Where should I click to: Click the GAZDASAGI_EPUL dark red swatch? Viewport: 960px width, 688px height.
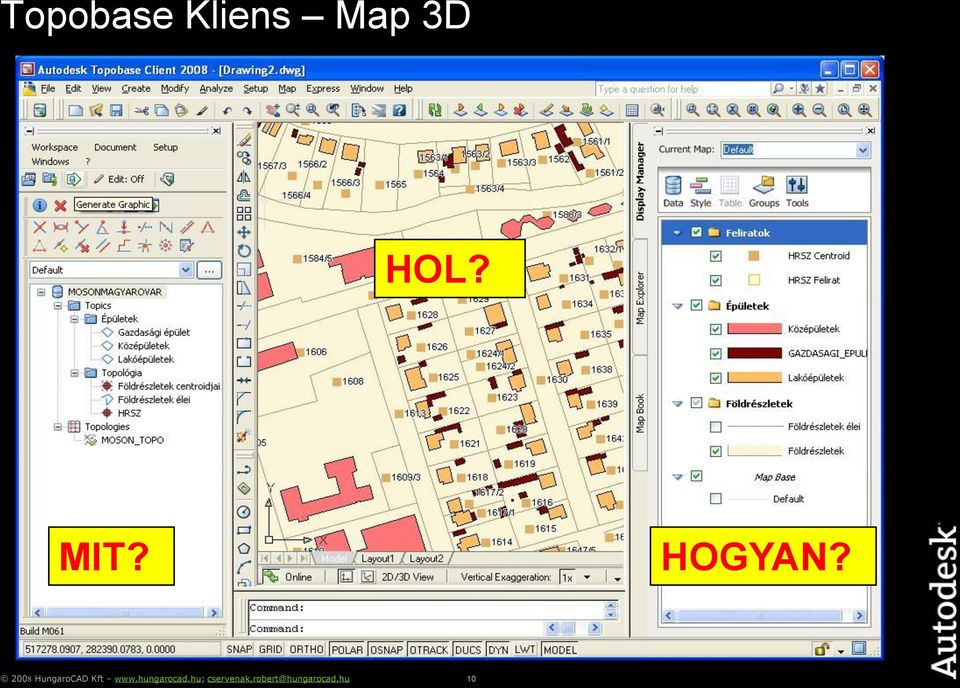click(754, 353)
